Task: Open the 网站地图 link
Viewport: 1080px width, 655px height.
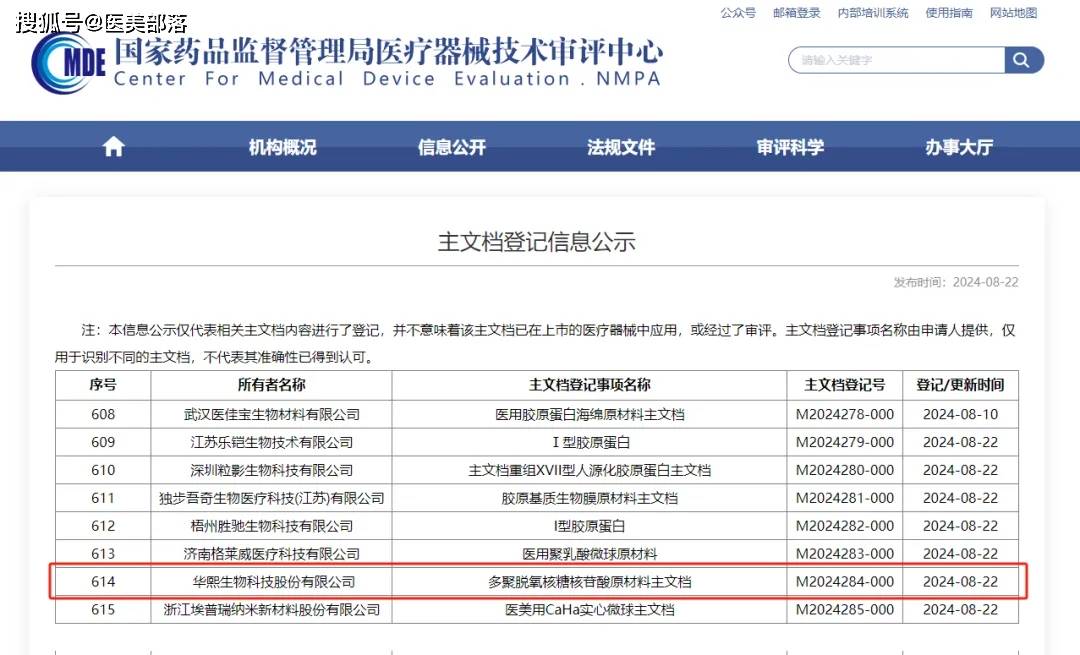Action: (x=1013, y=12)
